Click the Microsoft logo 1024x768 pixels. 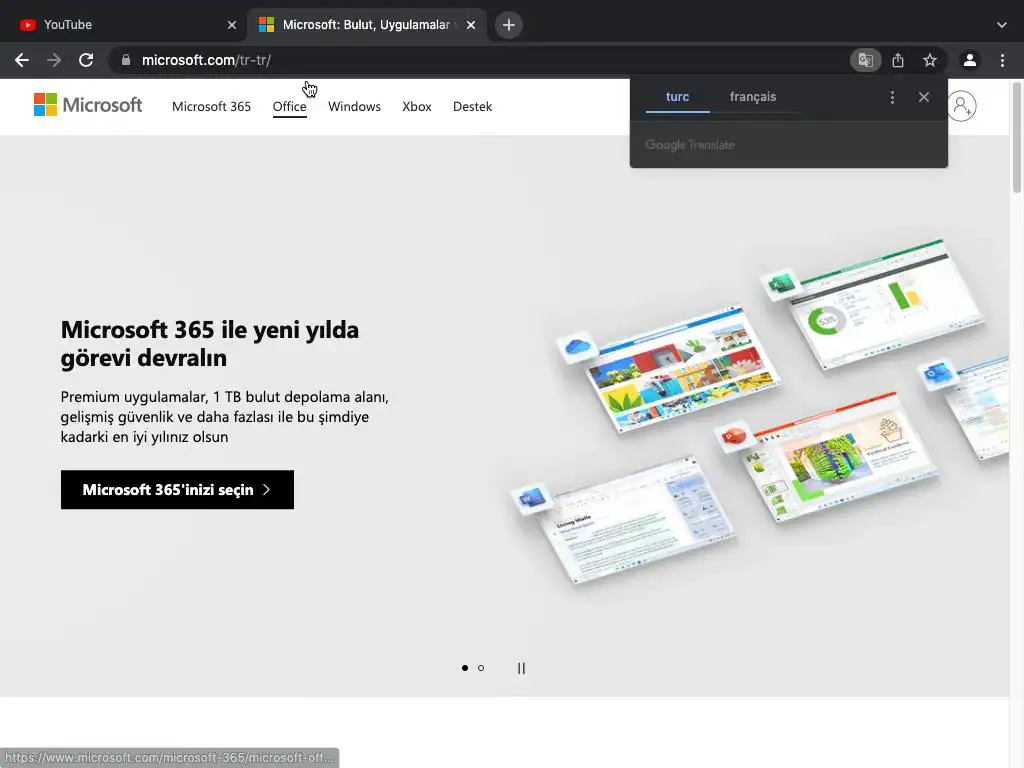pos(88,105)
